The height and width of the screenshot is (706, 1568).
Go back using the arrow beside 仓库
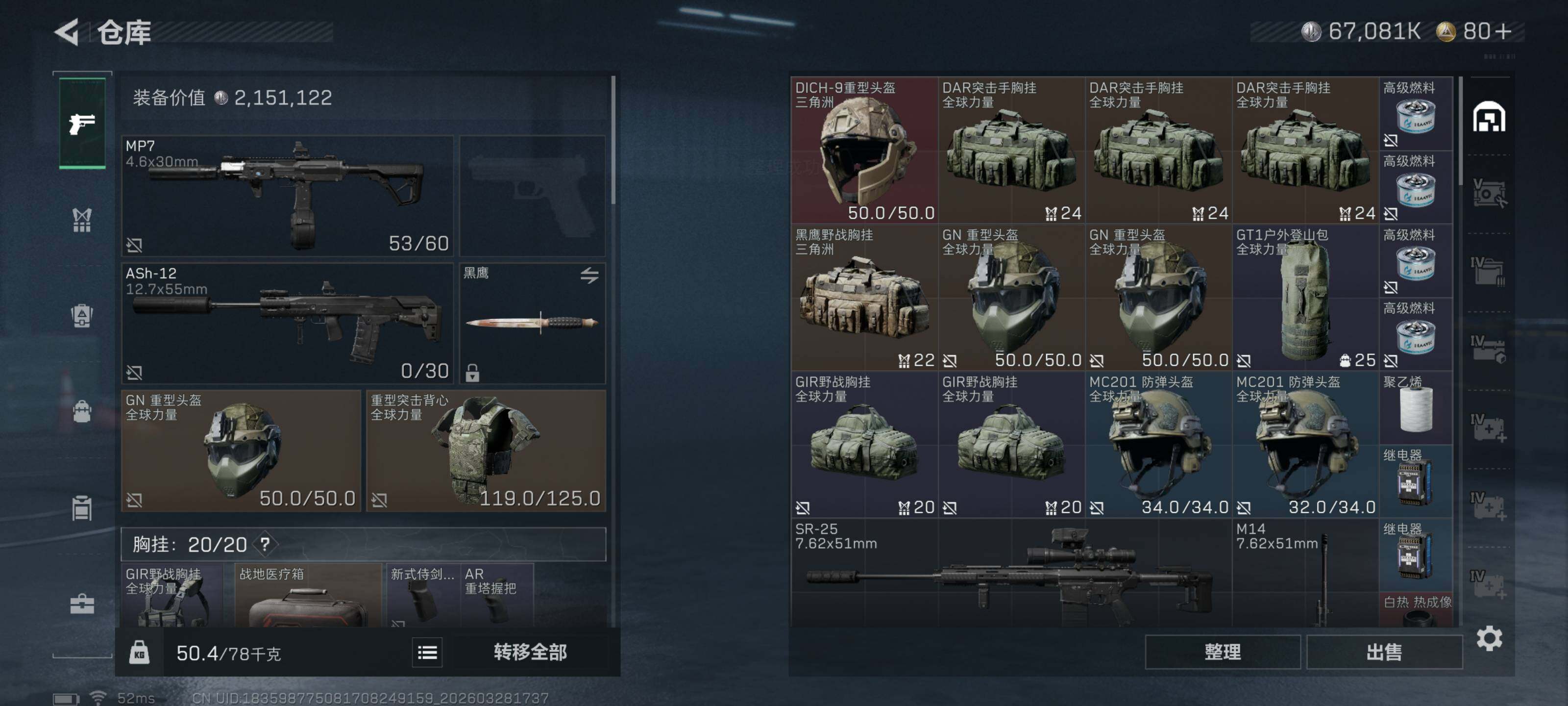click(67, 32)
